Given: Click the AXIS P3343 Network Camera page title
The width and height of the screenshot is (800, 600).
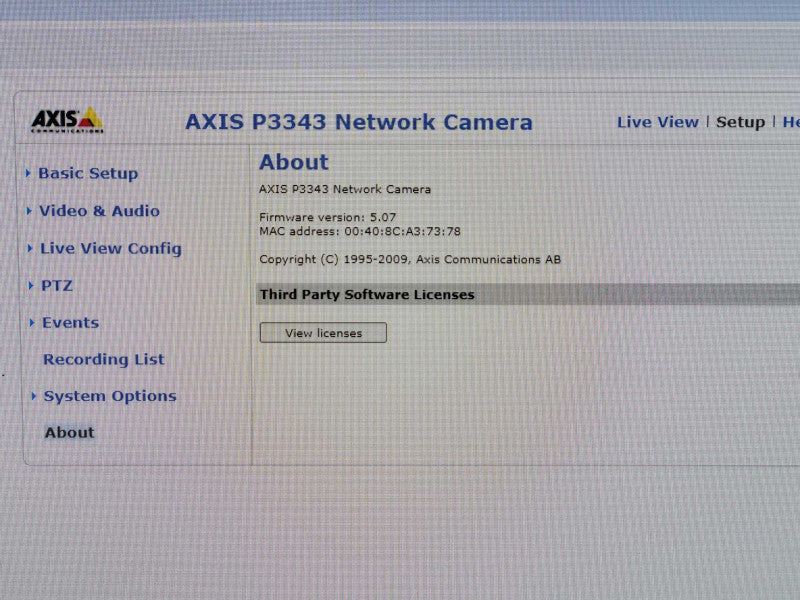Looking at the screenshot, I should (359, 122).
